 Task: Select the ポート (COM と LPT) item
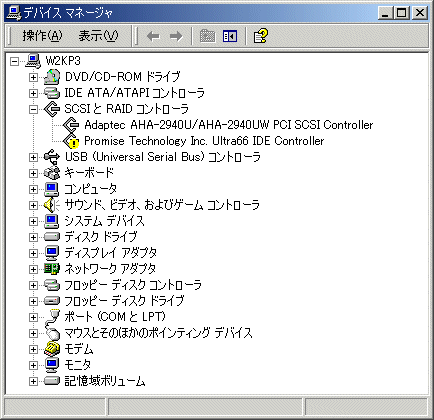coord(115,317)
